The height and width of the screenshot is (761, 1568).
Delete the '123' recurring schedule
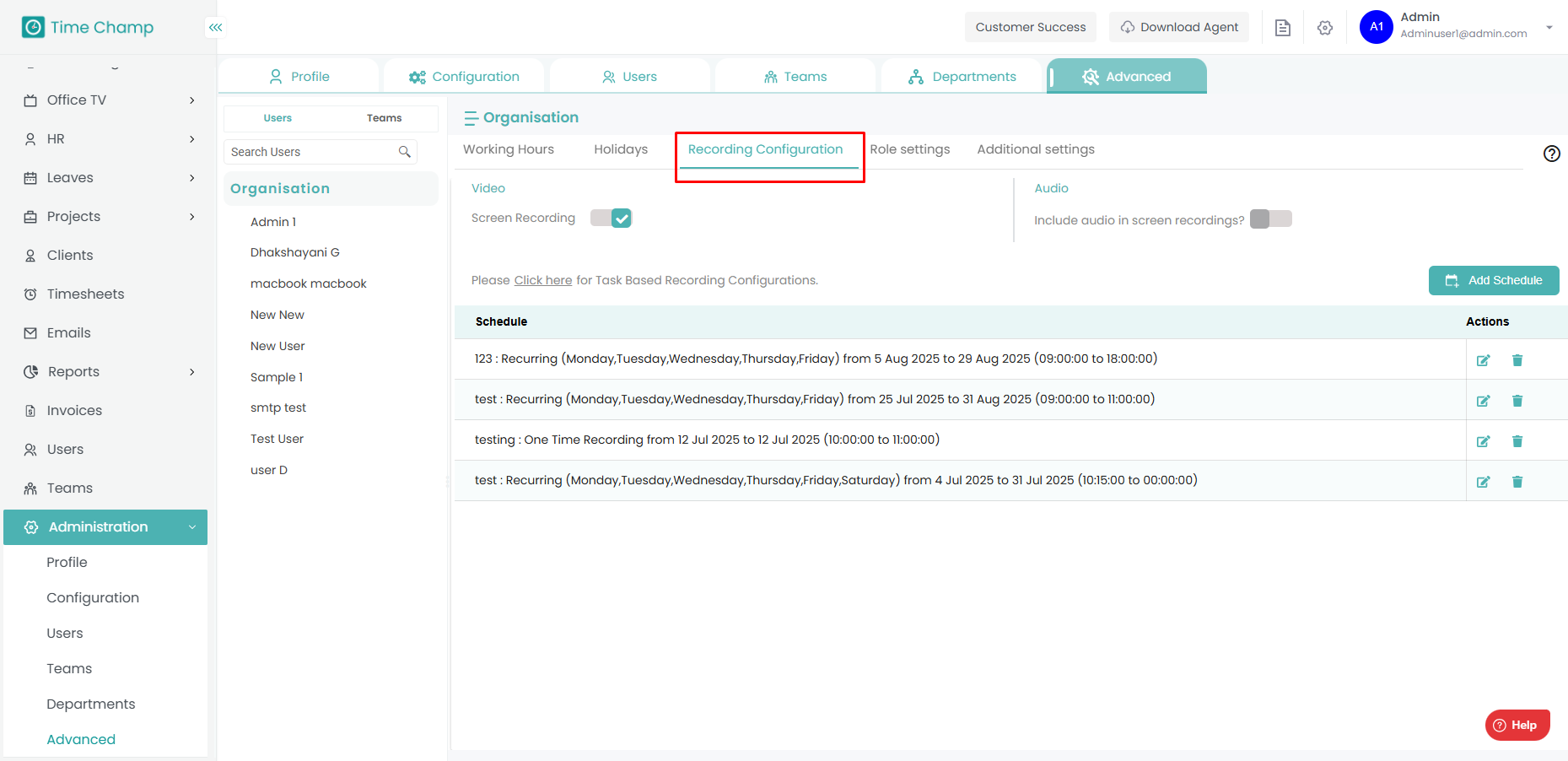(x=1517, y=360)
